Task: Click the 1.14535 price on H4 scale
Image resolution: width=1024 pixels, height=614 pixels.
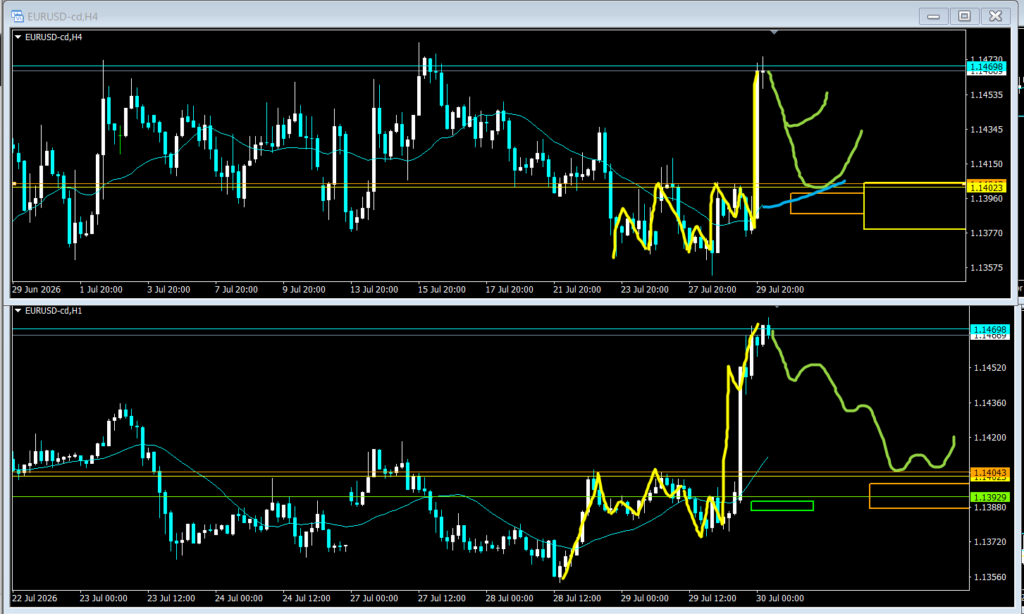Action: (x=986, y=95)
